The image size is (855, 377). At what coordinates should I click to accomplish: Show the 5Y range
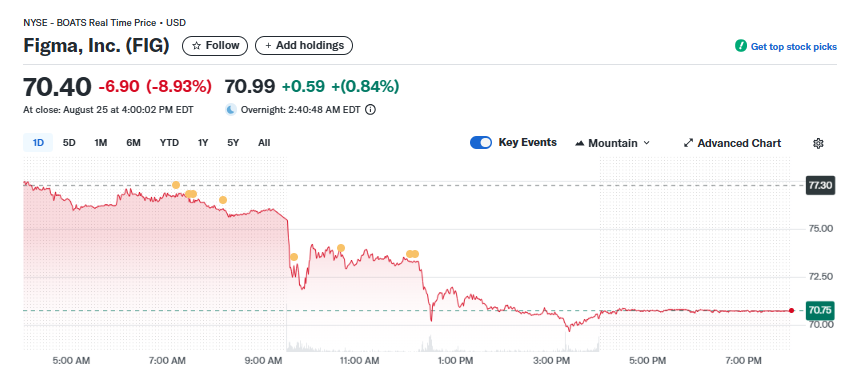pyautogui.click(x=233, y=143)
